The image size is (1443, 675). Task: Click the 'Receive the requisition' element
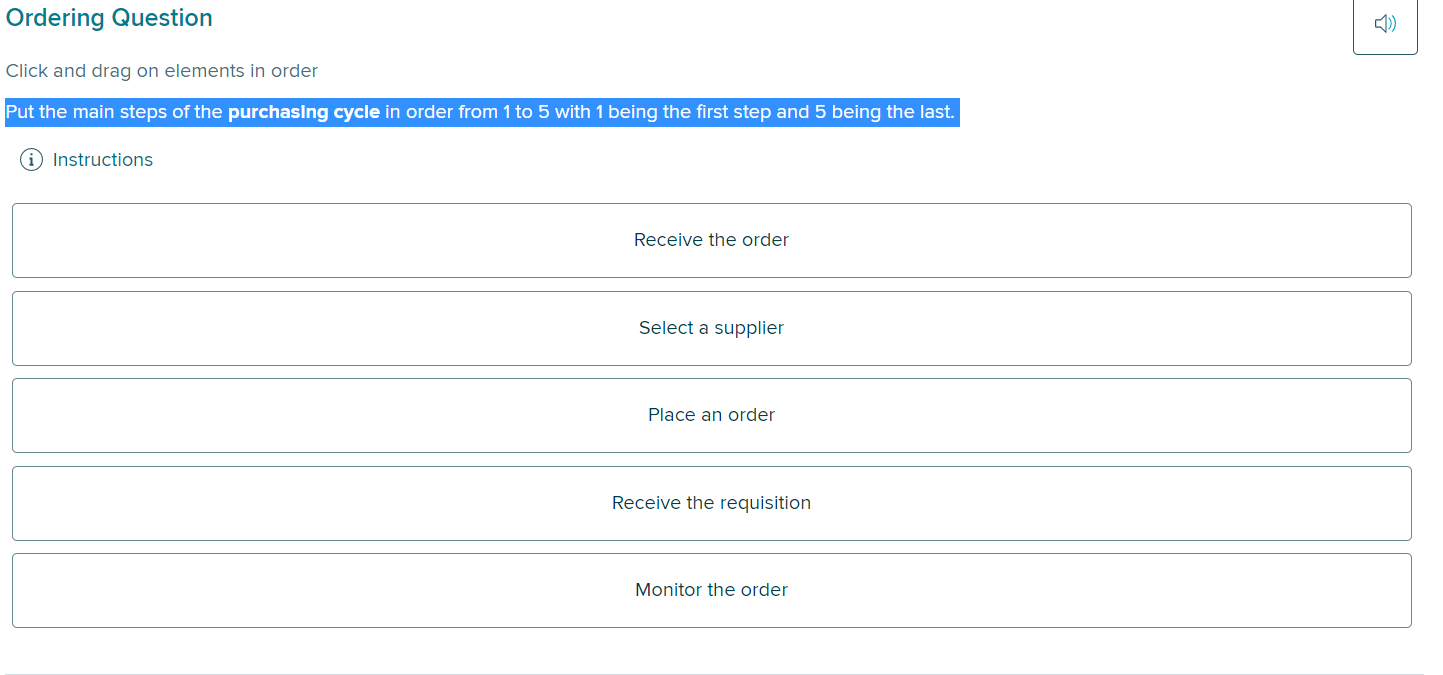coord(711,503)
